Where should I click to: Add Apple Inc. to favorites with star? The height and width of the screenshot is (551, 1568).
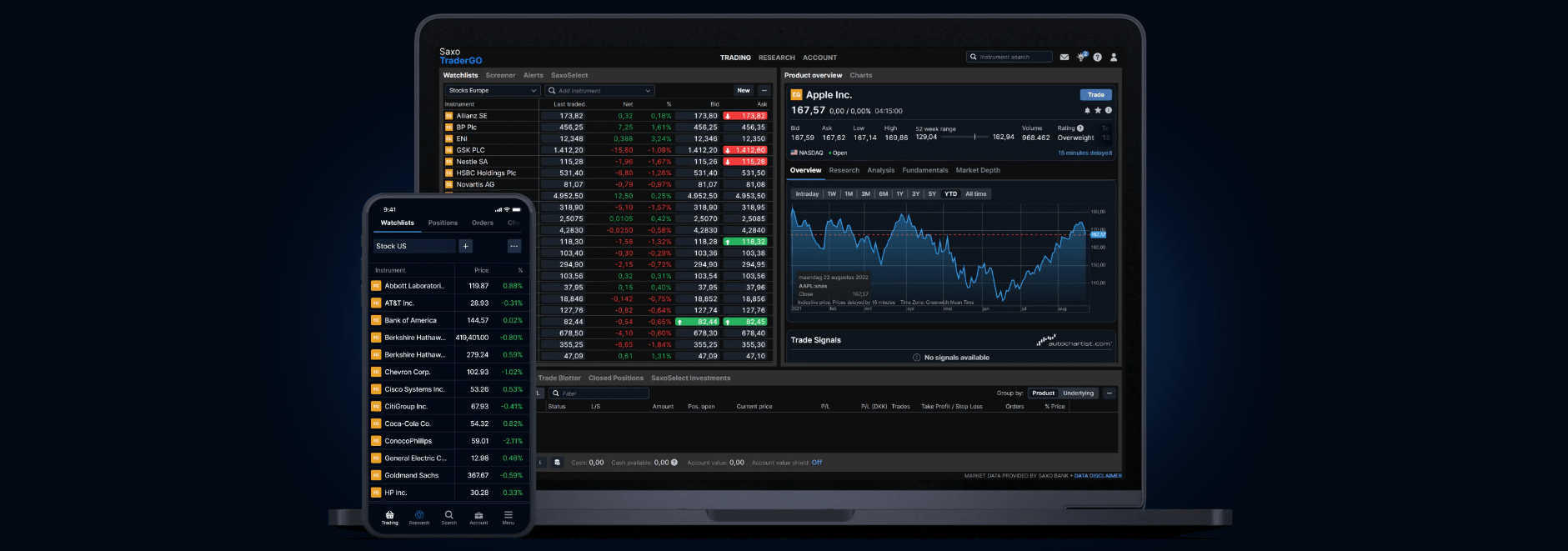(x=1098, y=110)
